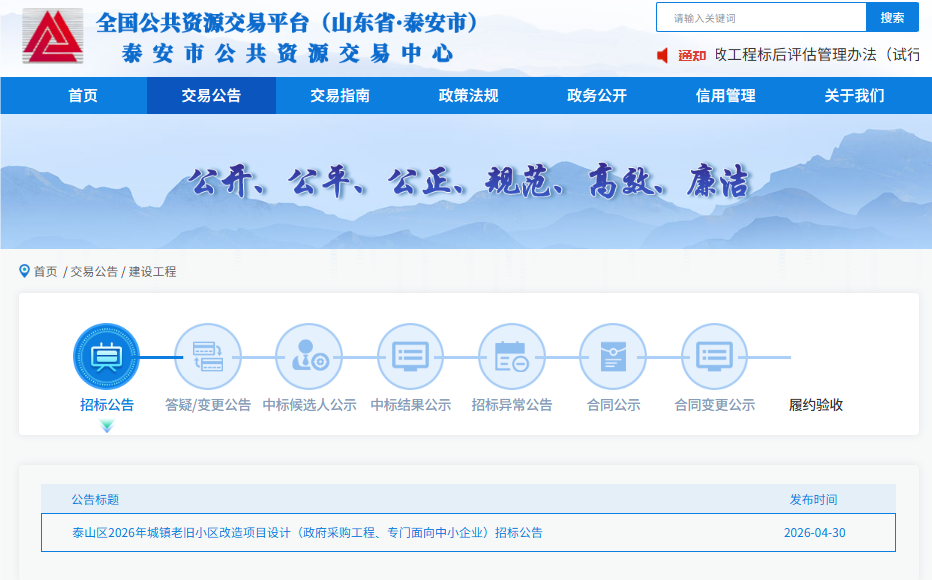Open the 招标异常公告 icon
The height and width of the screenshot is (580, 932).
point(511,357)
